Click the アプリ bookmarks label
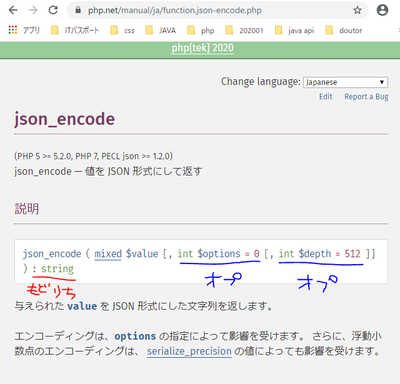This screenshot has width=400, height=384. 31,30
